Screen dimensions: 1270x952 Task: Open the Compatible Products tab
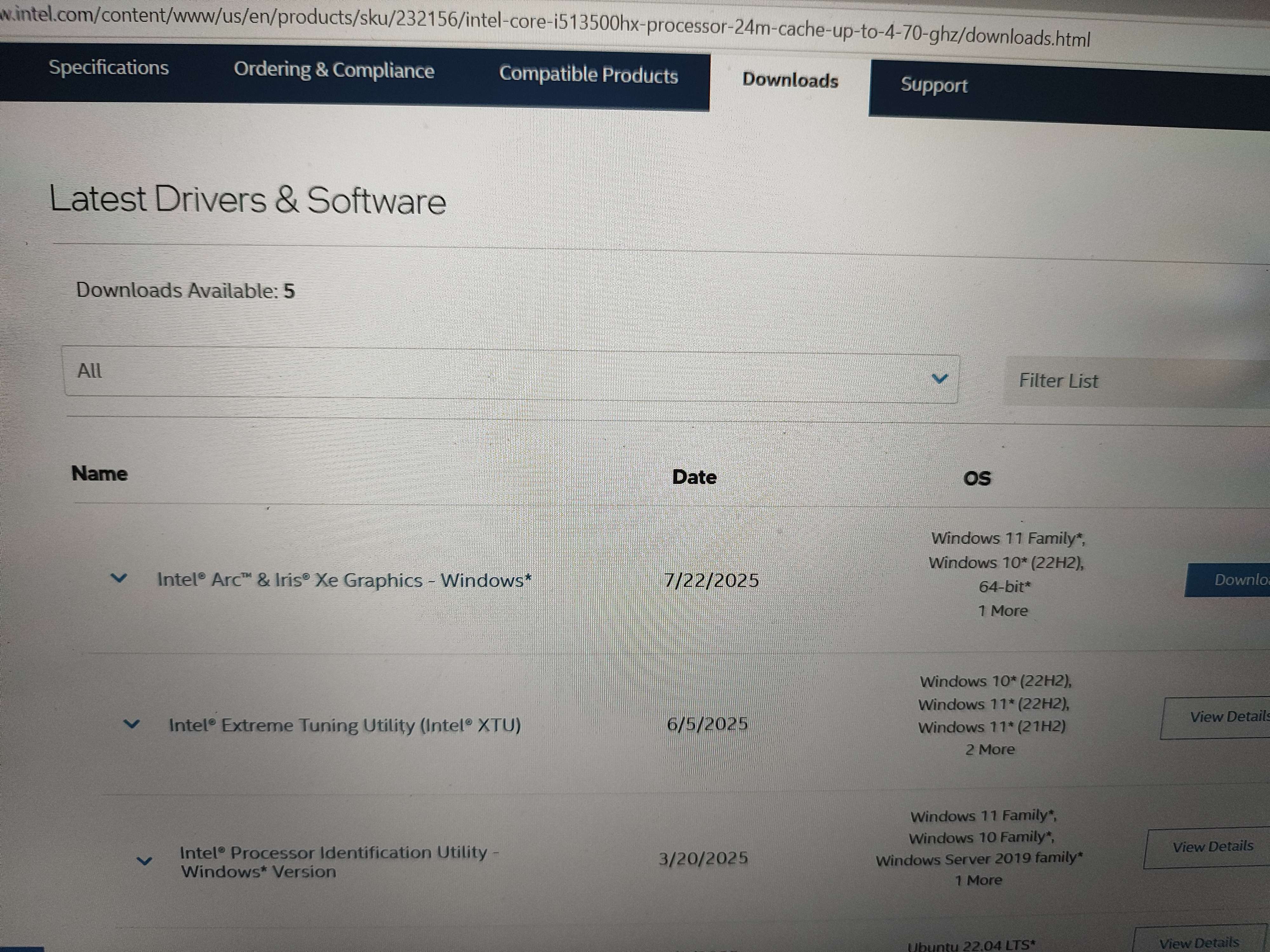(589, 75)
